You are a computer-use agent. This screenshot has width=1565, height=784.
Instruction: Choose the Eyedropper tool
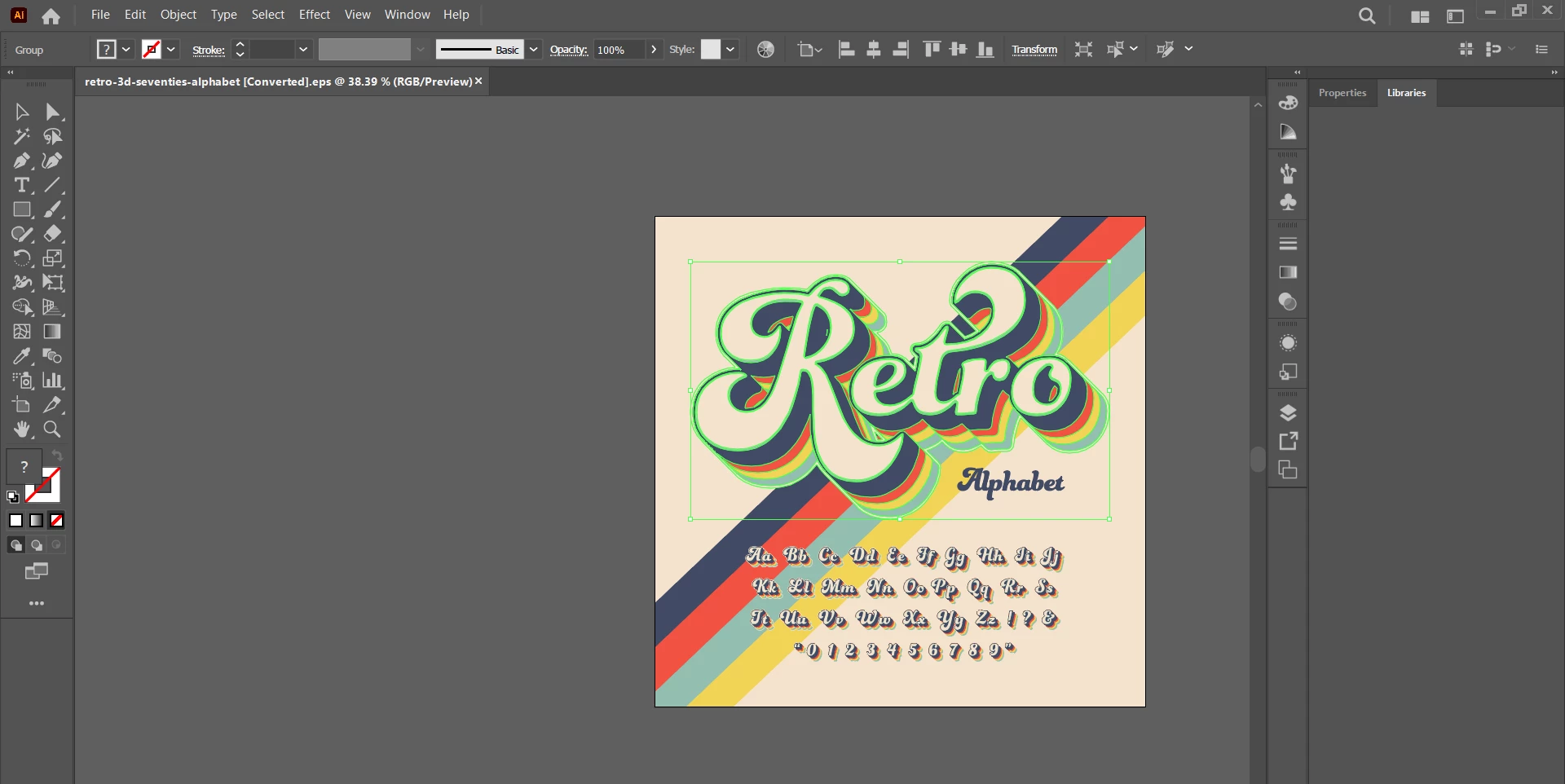coord(21,356)
